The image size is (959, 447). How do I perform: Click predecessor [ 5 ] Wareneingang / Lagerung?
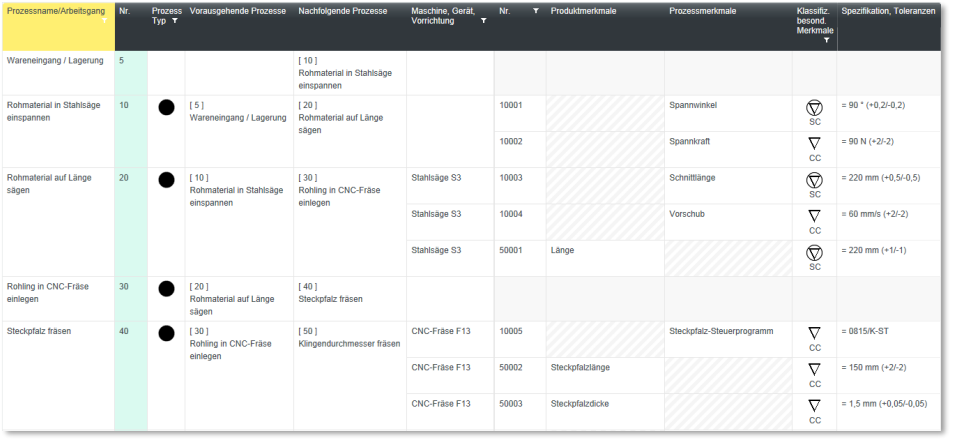(238, 111)
